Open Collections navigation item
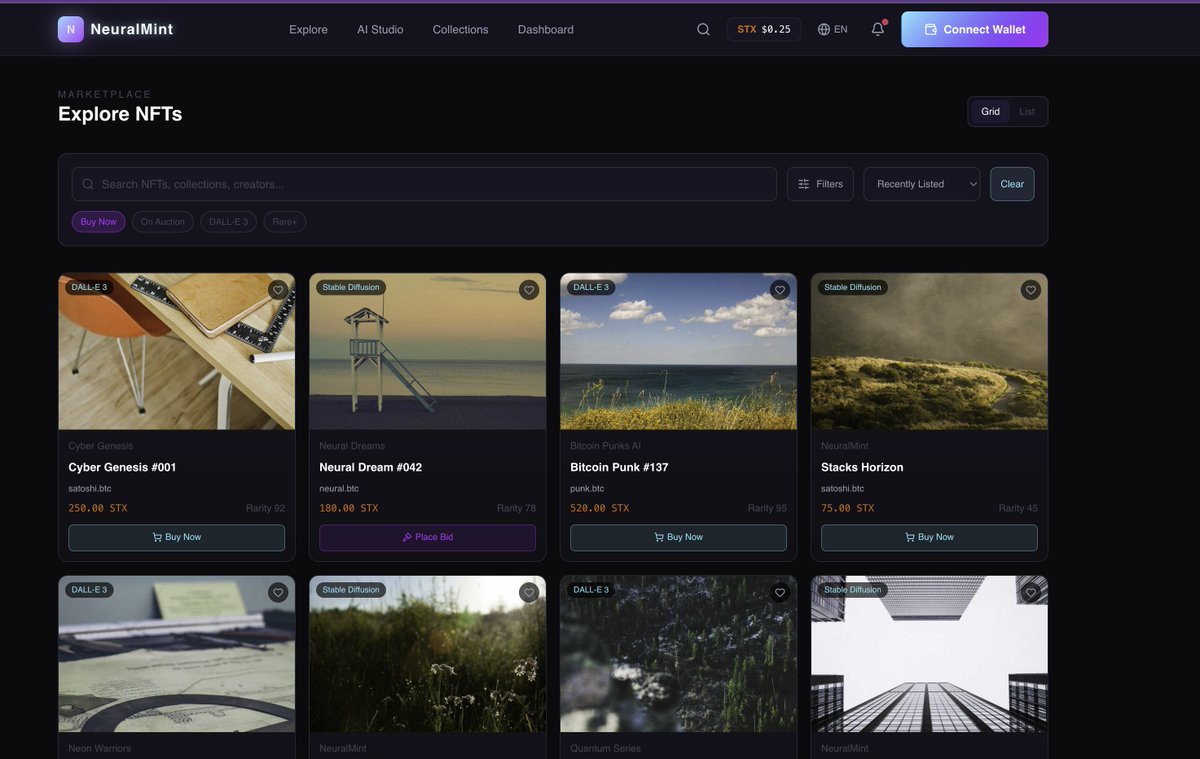This screenshot has height=759, width=1200. [460, 29]
